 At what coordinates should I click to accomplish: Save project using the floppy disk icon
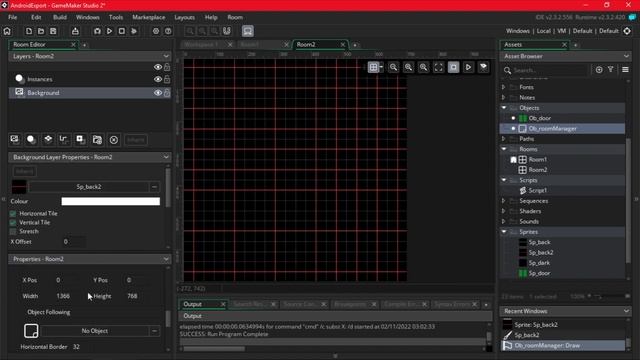tap(53, 31)
